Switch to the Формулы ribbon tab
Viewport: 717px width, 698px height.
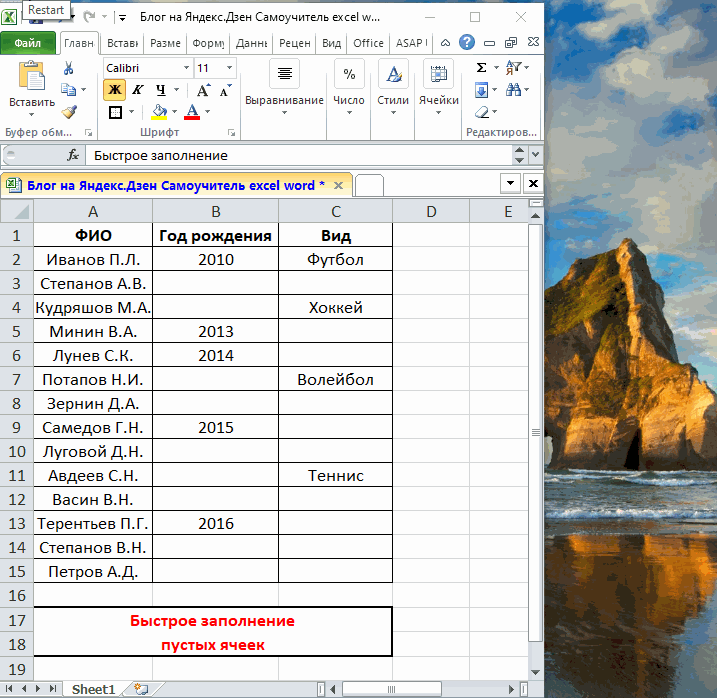point(208,43)
